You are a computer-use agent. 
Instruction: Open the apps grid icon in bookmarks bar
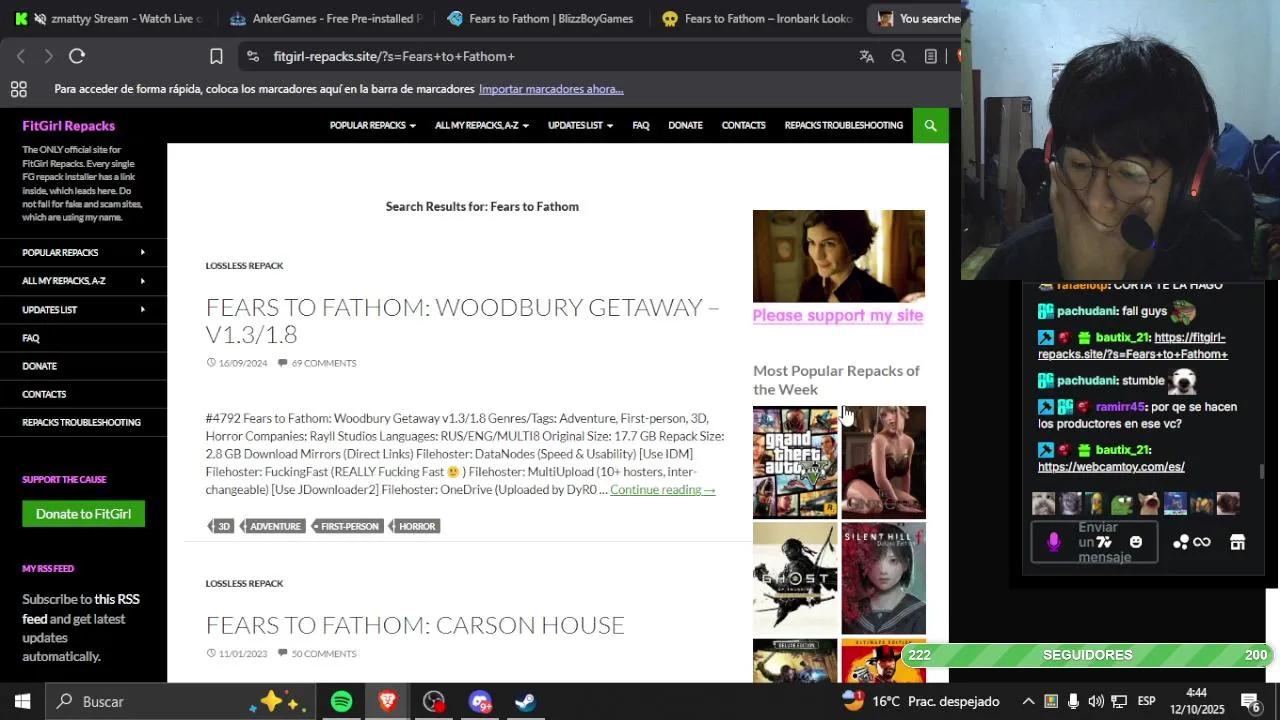19,89
